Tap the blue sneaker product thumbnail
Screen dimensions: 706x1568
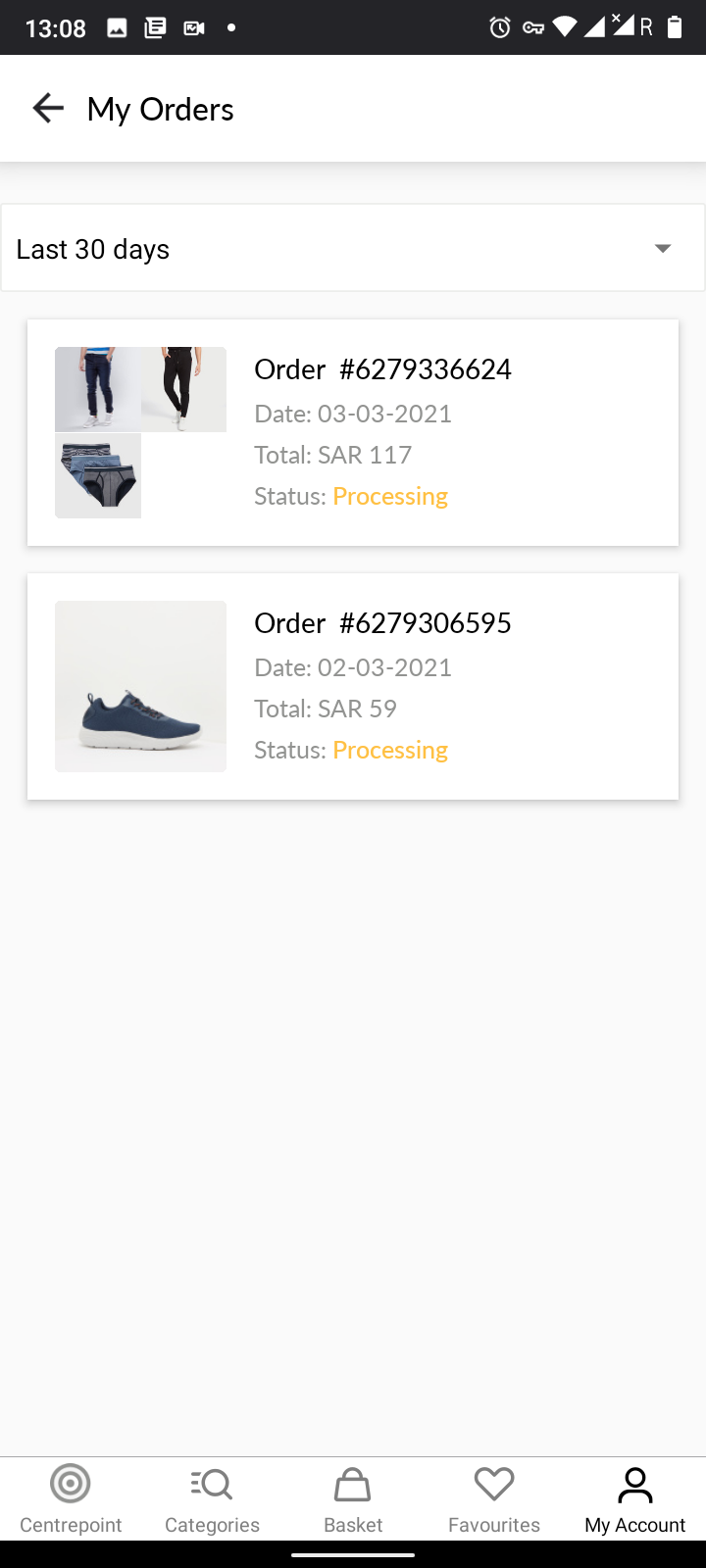pyautogui.click(x=141, y=686)
